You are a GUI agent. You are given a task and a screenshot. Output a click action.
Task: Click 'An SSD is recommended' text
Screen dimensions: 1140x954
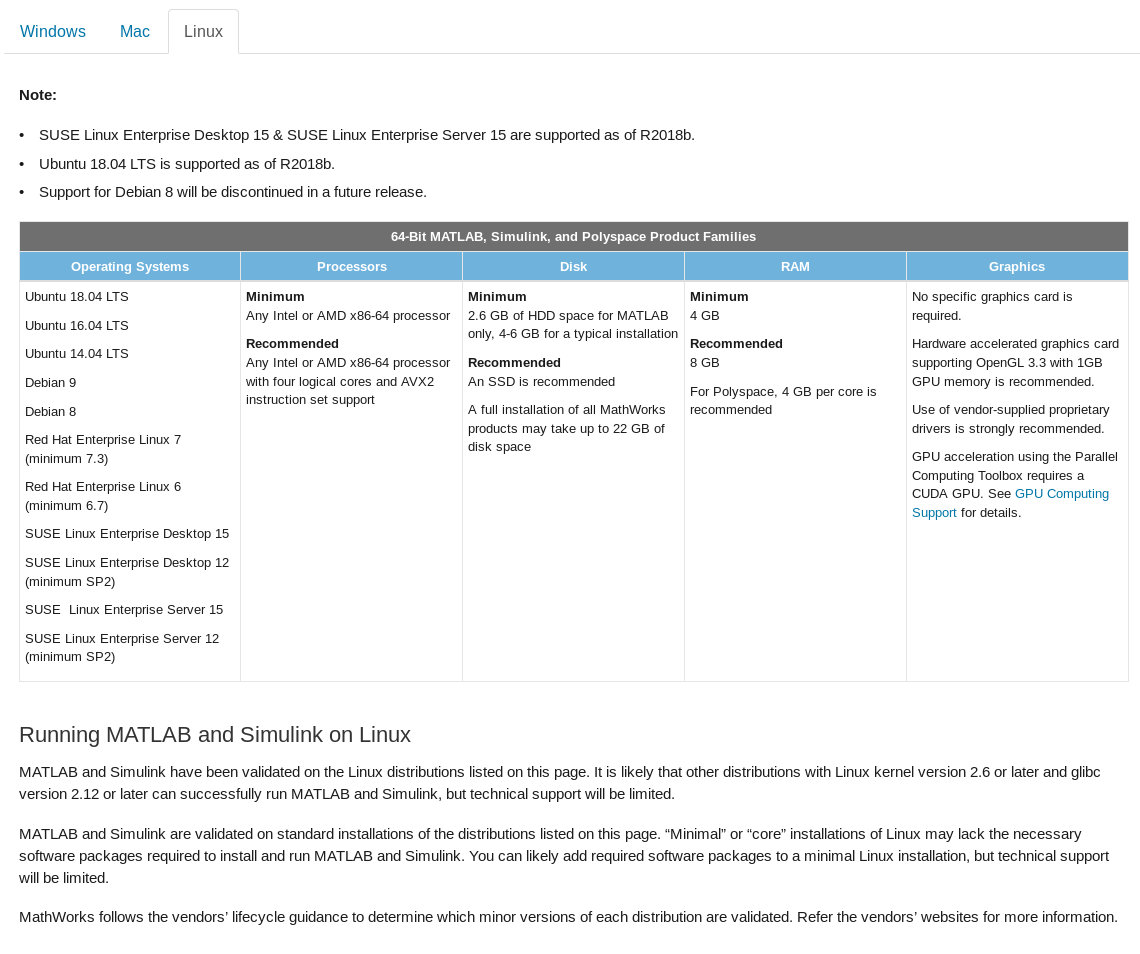coord(541,382)
